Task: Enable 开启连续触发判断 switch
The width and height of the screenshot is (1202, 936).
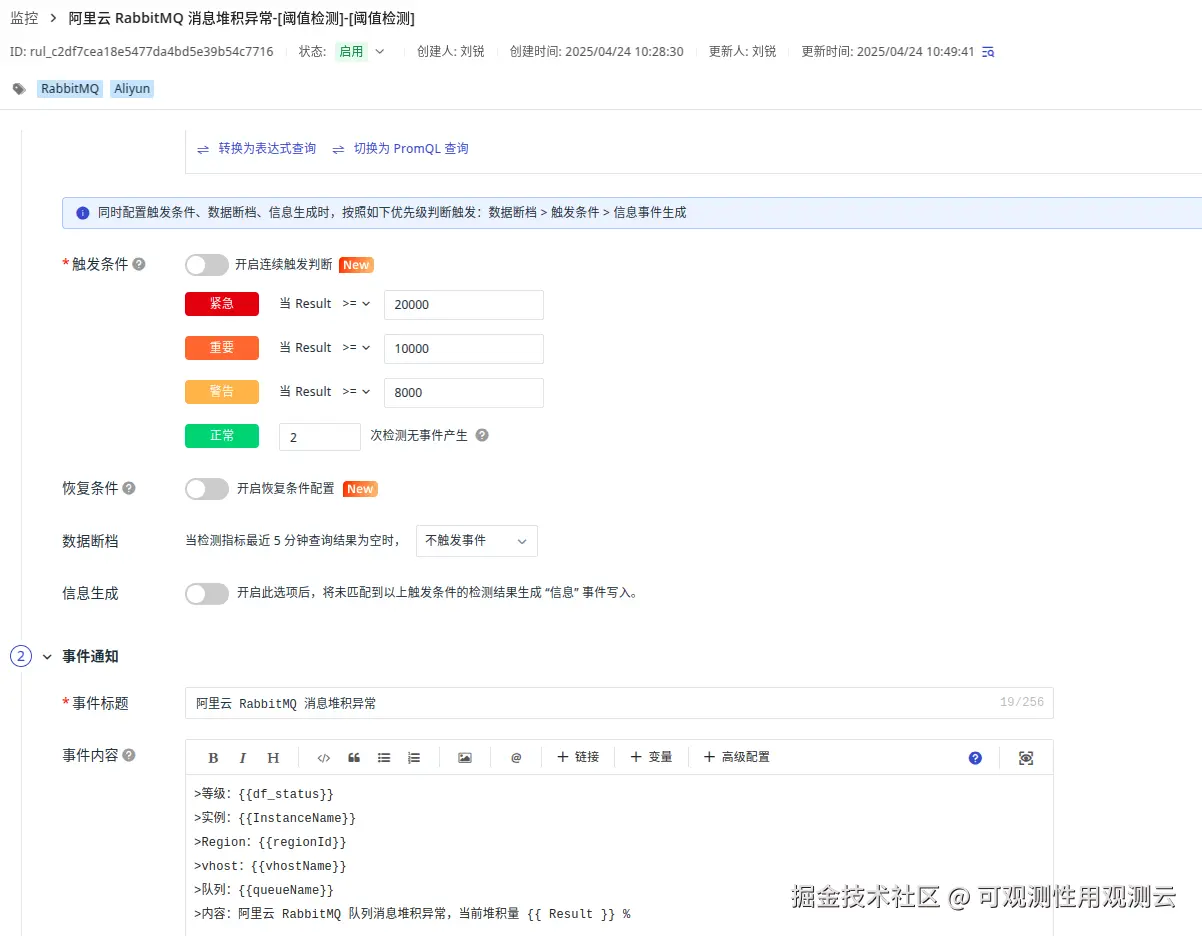Action: [207, 265]
